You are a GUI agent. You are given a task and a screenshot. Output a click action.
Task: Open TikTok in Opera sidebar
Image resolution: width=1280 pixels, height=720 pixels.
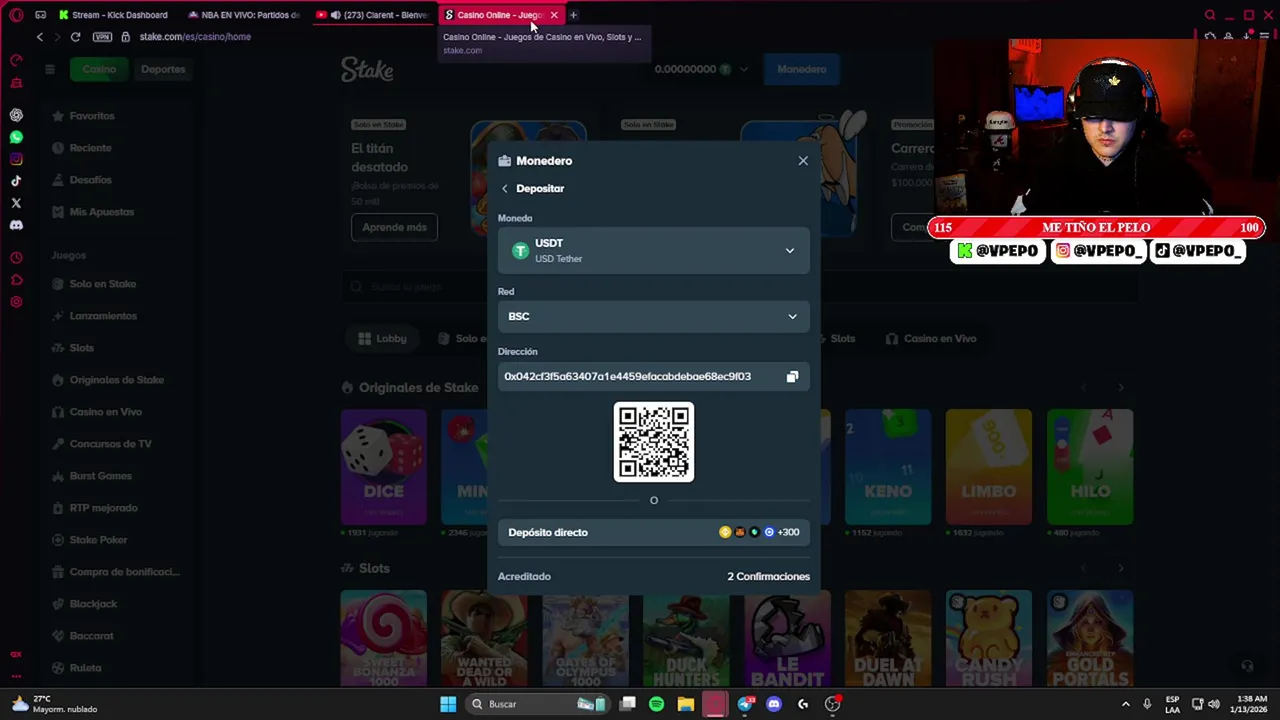tap(16, 181)
